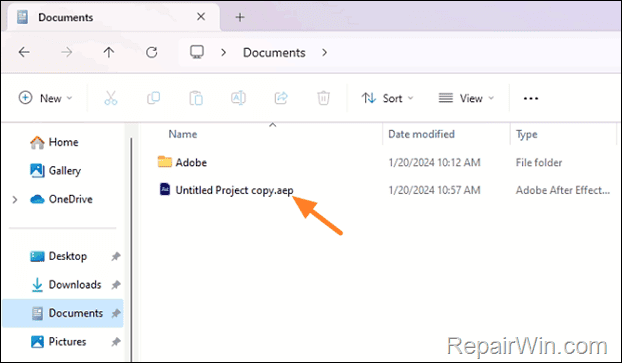Click the Forward navigation arrow

67,52
